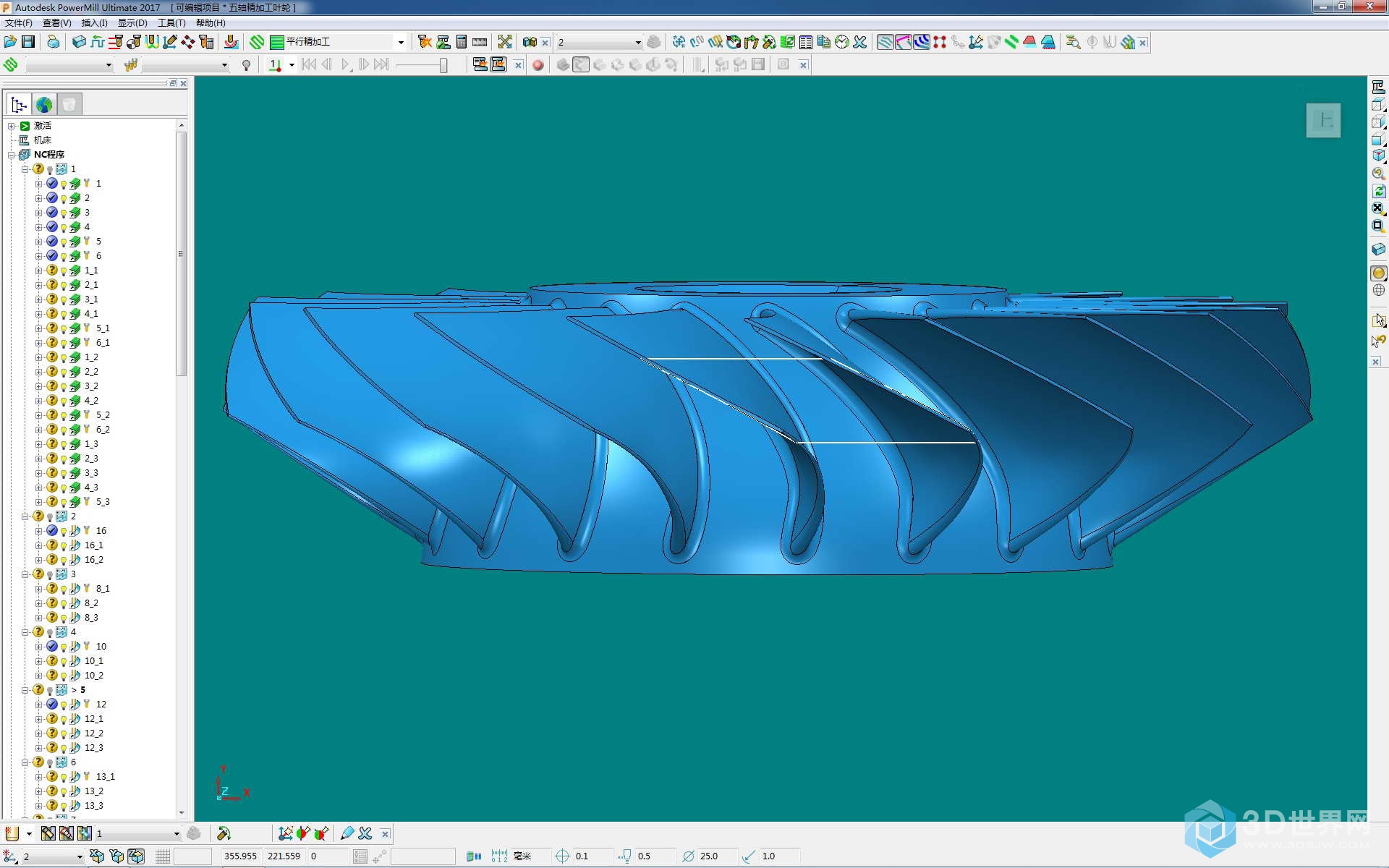1389x868 pixels.
Task: Click the ISO 1 view icon
Action: click(x=1378, y=156)
